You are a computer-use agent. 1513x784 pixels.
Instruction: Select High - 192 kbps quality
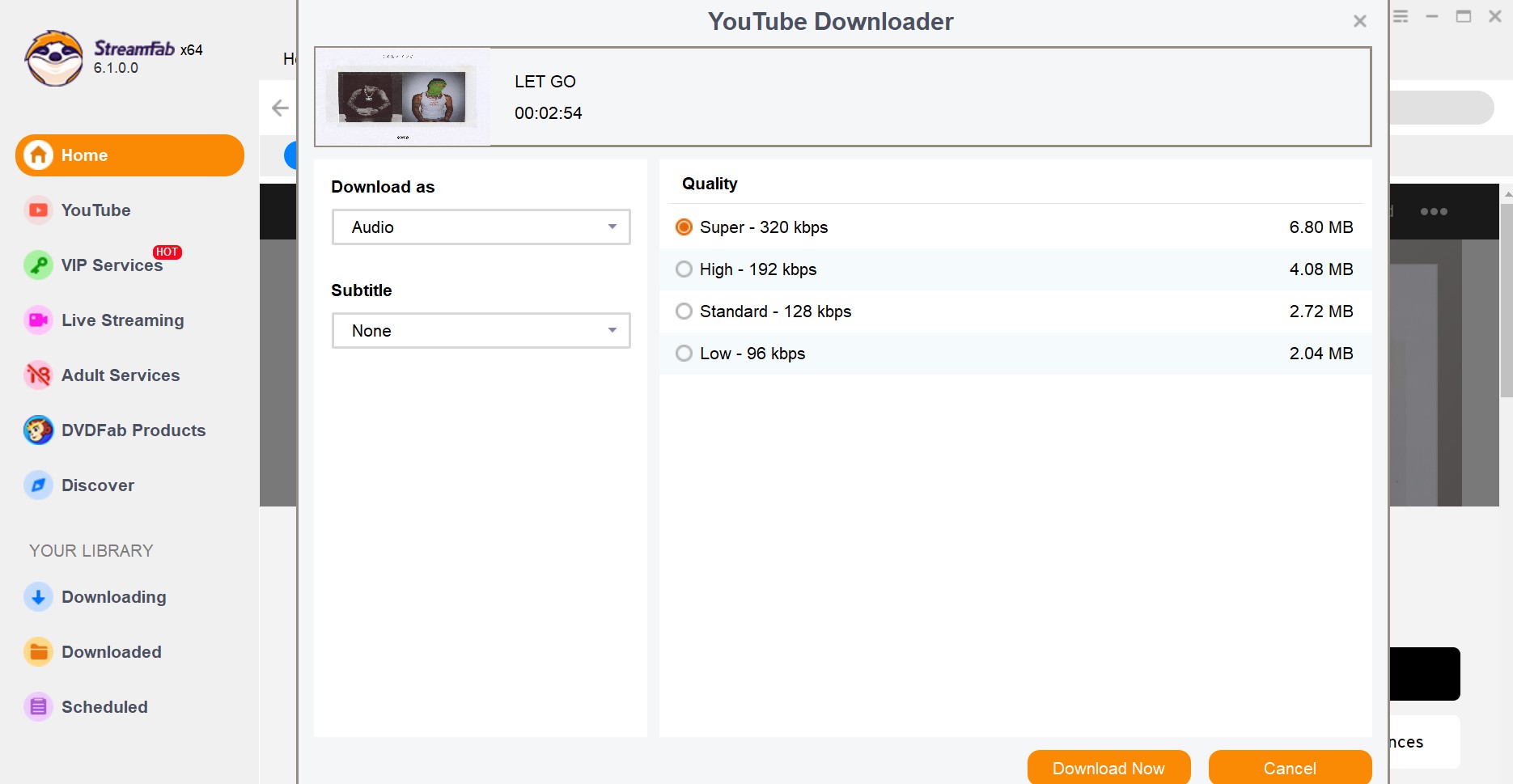[x=684, y=269]
